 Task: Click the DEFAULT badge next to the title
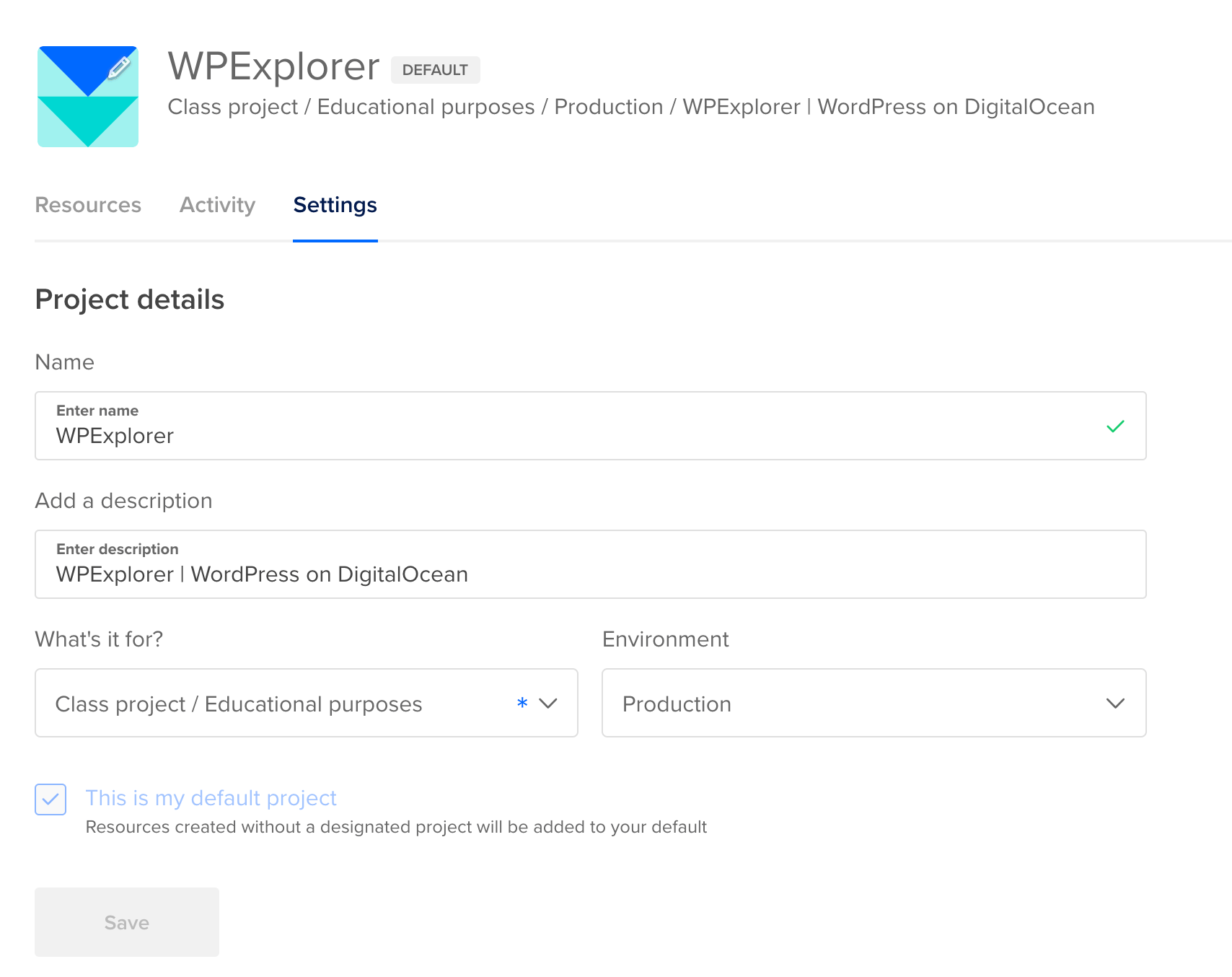point(435,70)
